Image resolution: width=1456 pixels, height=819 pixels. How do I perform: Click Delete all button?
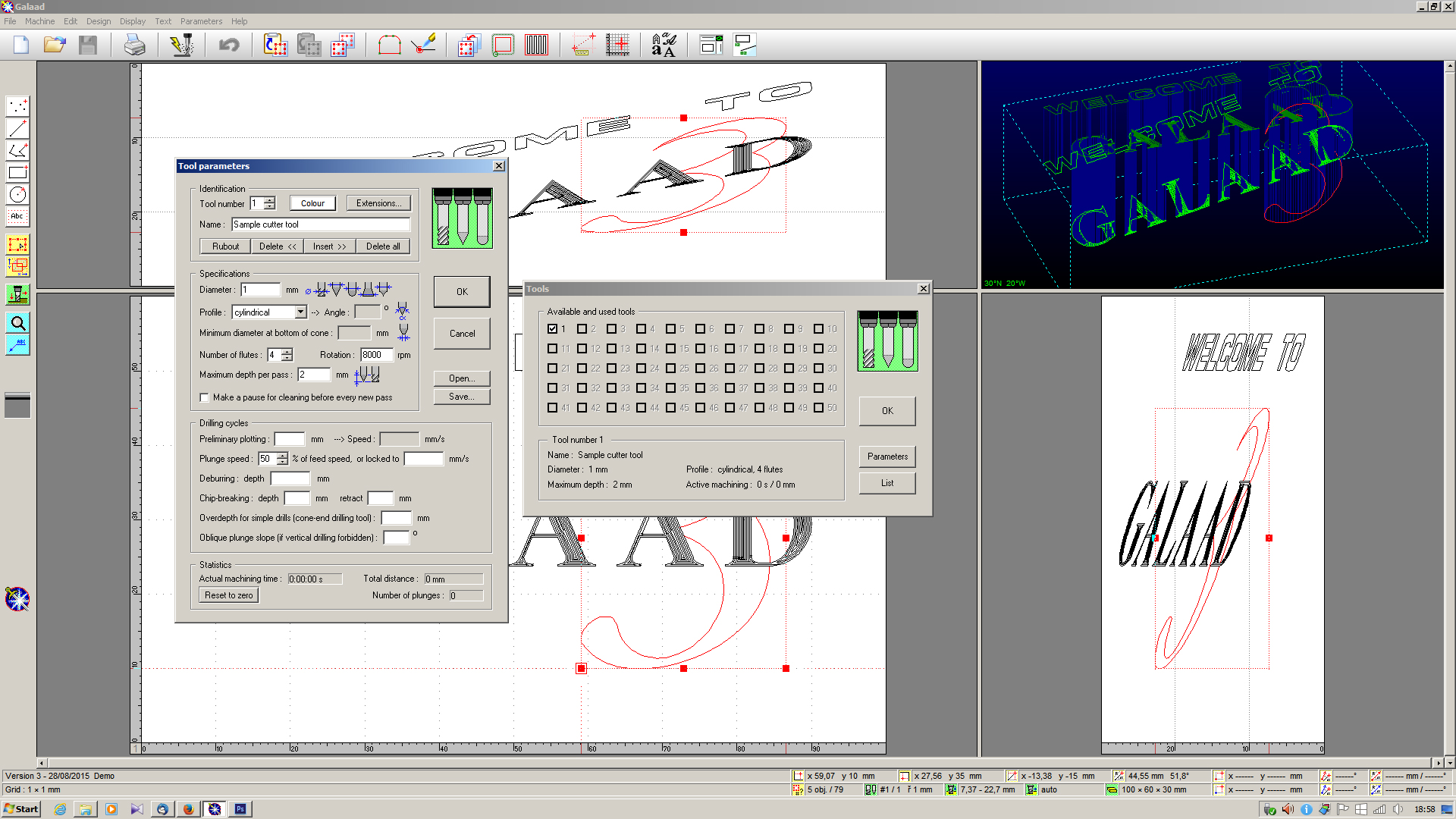[383, 246]
